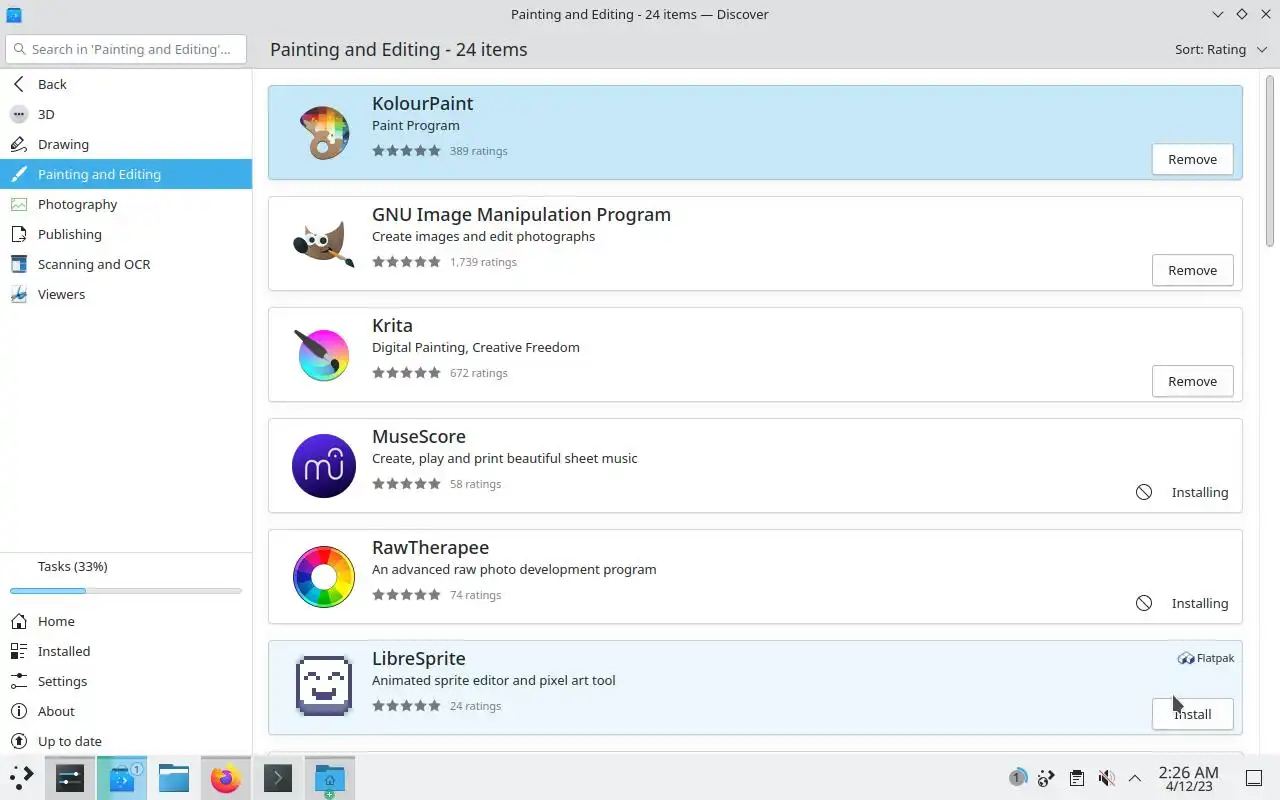Viewport: 1280px width, 800px height.
Task: Select the Publishing category
Action: click(126, 234)
